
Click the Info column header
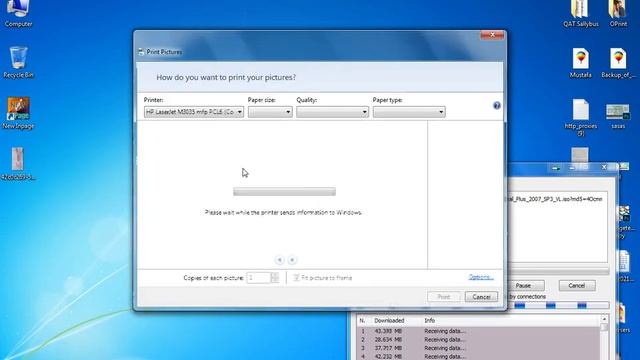pos(429,320)
